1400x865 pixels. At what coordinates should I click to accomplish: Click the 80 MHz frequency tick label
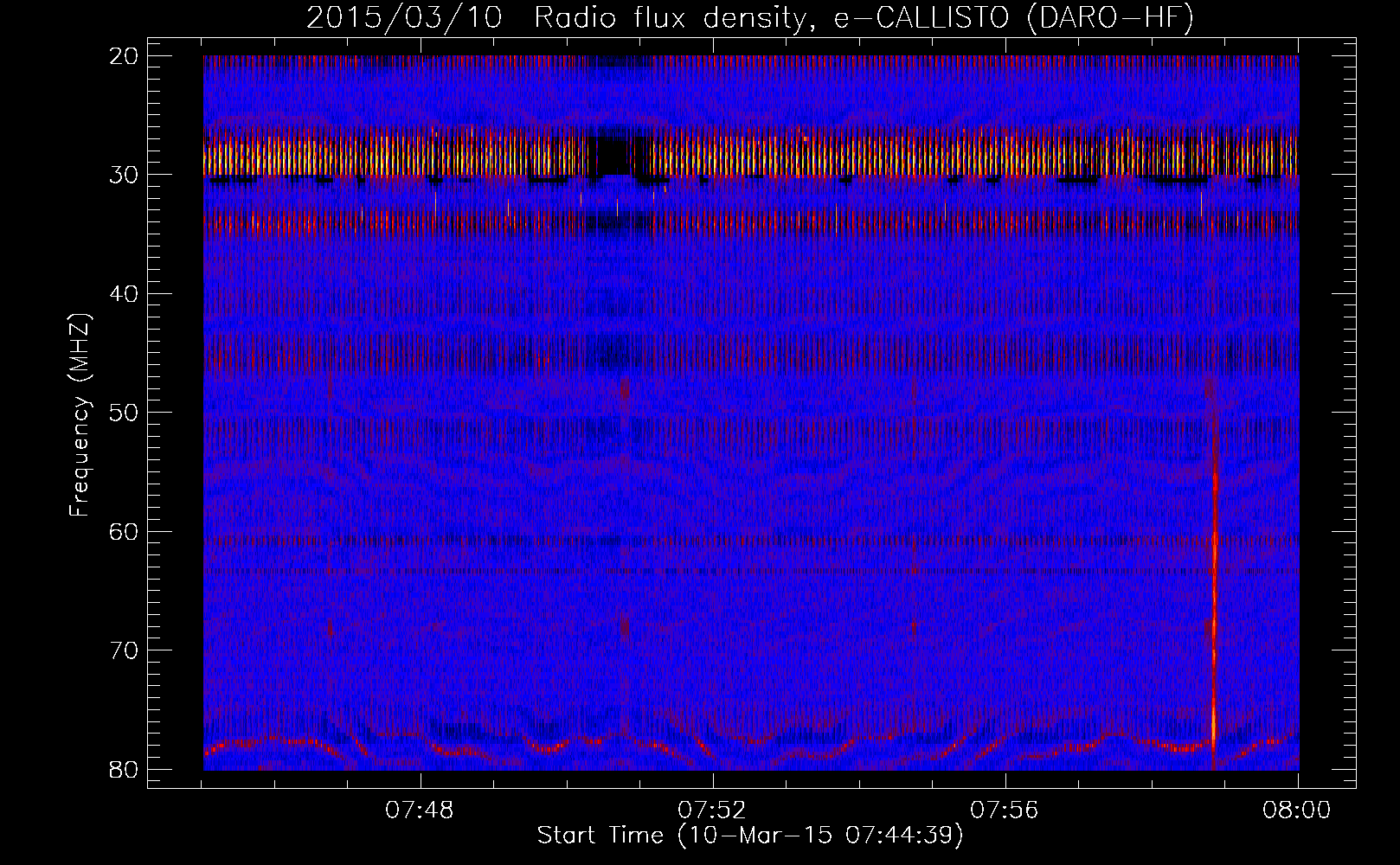click(124, 768)
